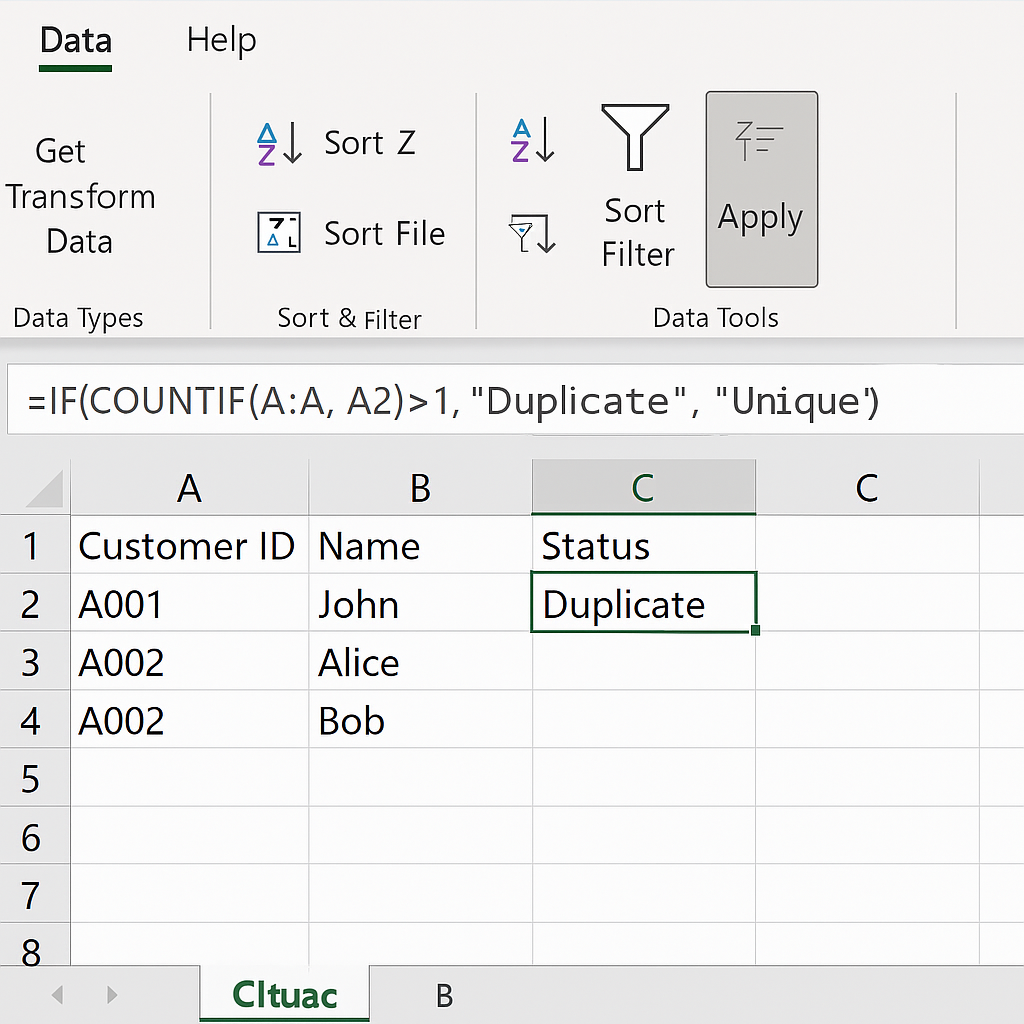Click the A-Z sort icon in Data Tools

pos(532,141)
